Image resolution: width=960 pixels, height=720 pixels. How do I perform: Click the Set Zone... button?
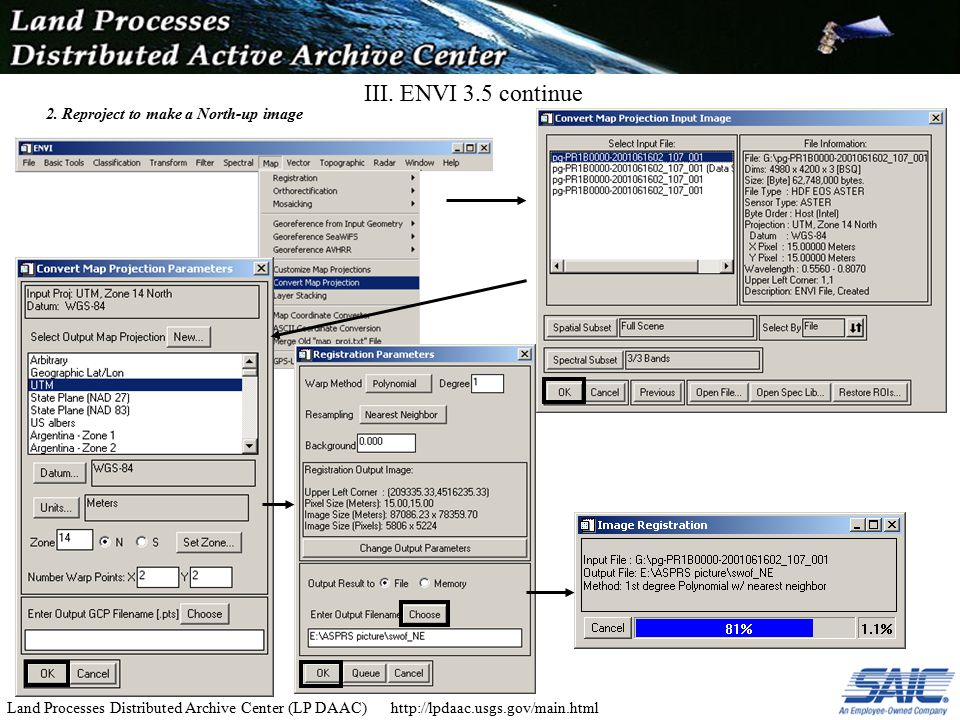209,542
